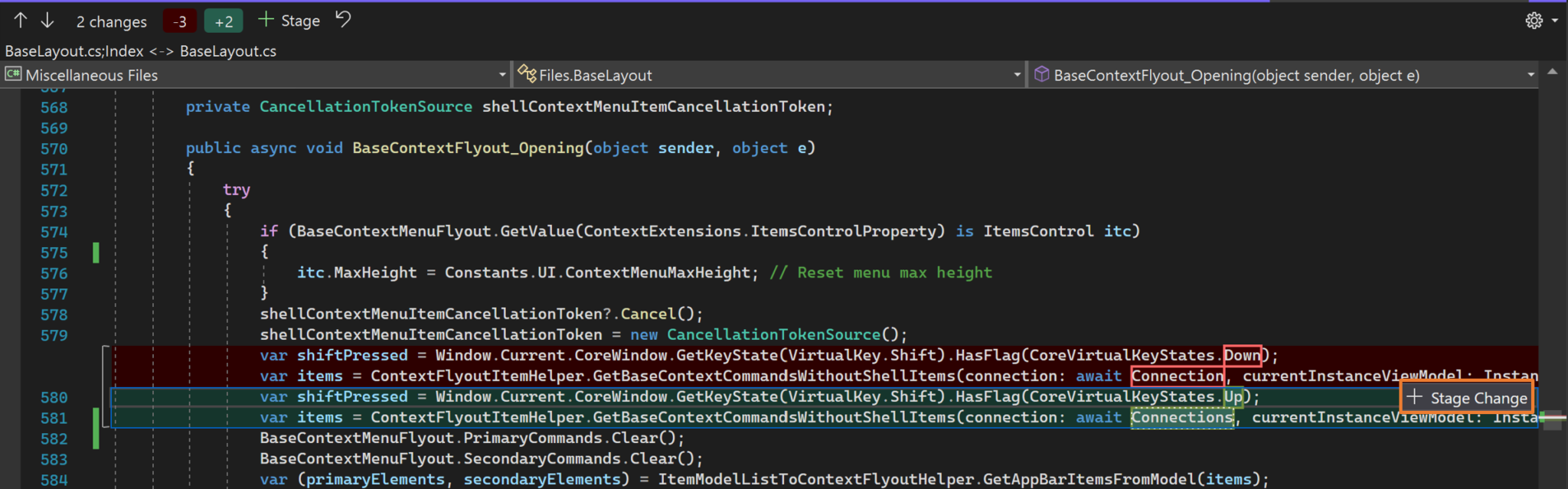1568x489 pixels.
Task: Expand the Miscellaneous Files project dropdown
Action: tap(502, 75)
